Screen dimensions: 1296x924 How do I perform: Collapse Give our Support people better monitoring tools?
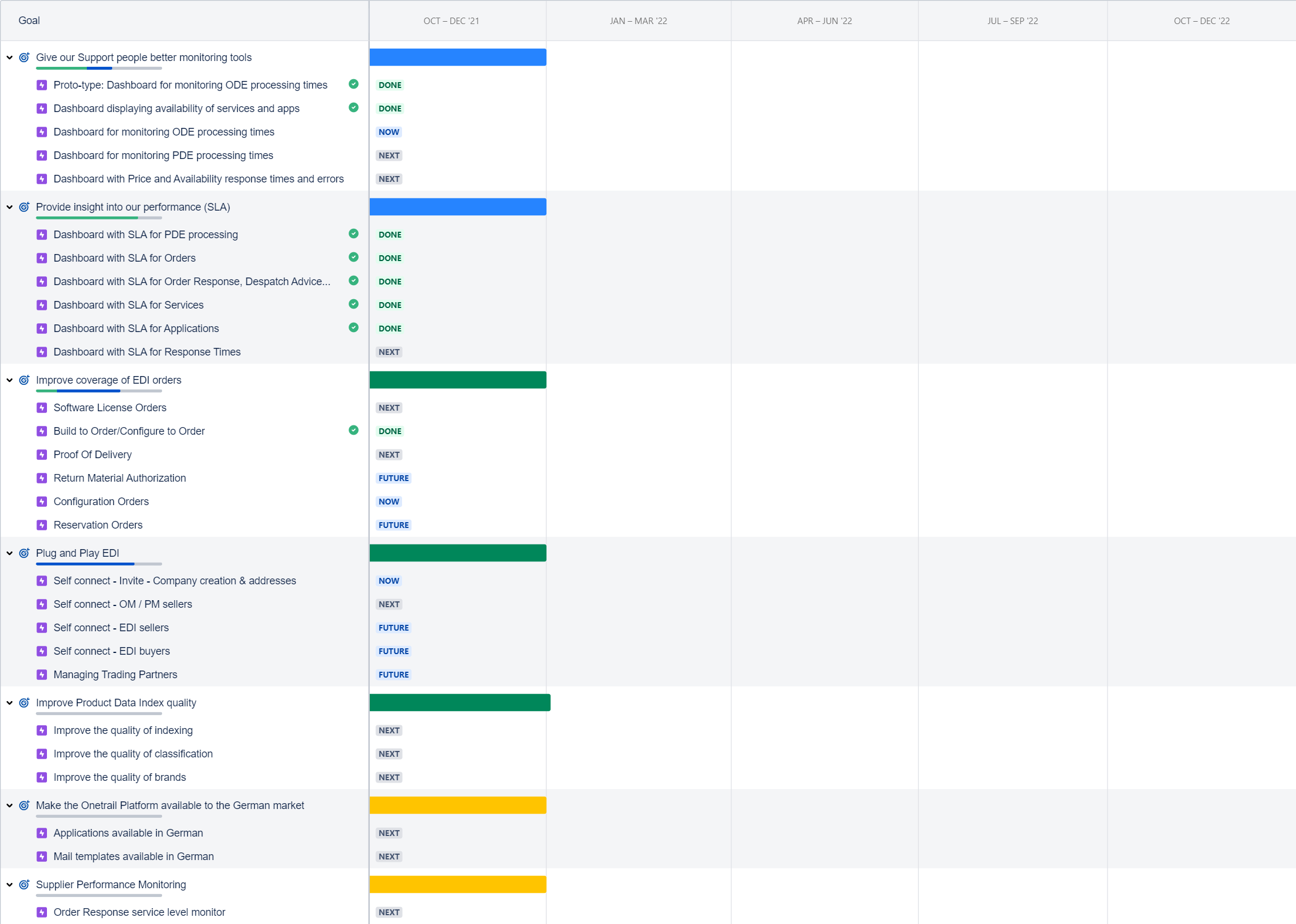9,57
